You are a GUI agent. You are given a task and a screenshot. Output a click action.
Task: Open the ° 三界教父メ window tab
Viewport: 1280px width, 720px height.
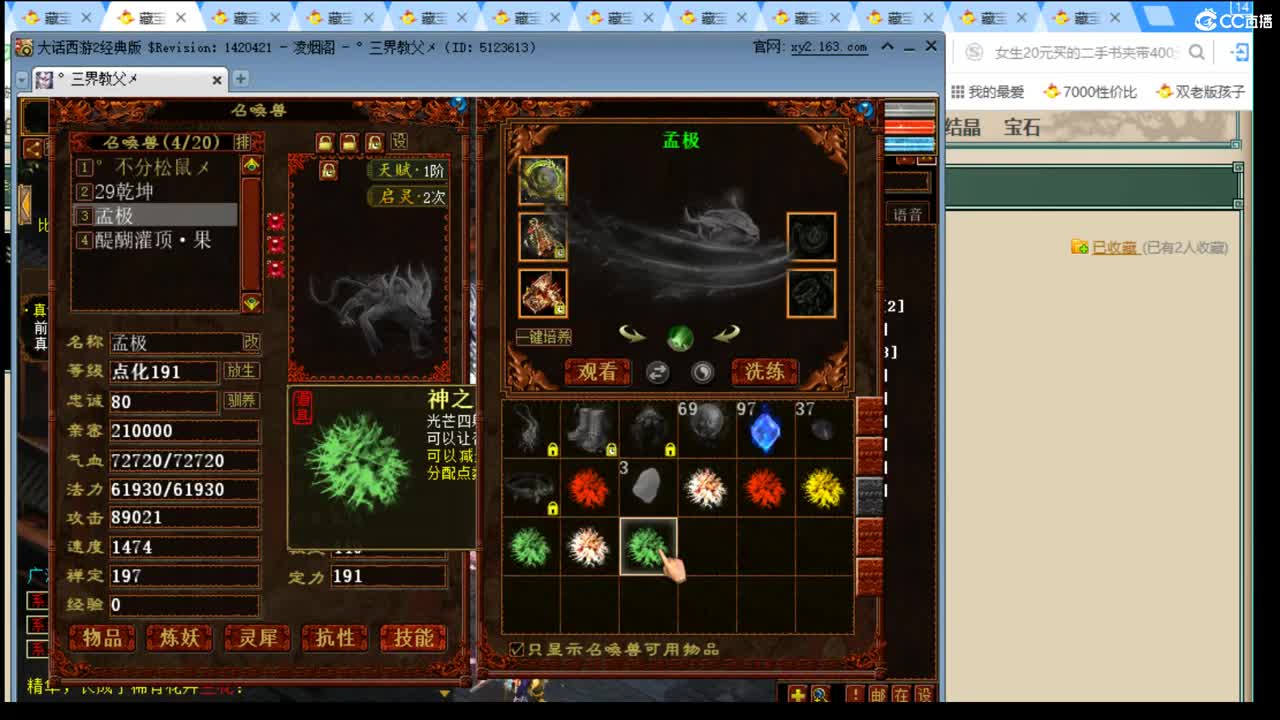(x=130, y=79)
